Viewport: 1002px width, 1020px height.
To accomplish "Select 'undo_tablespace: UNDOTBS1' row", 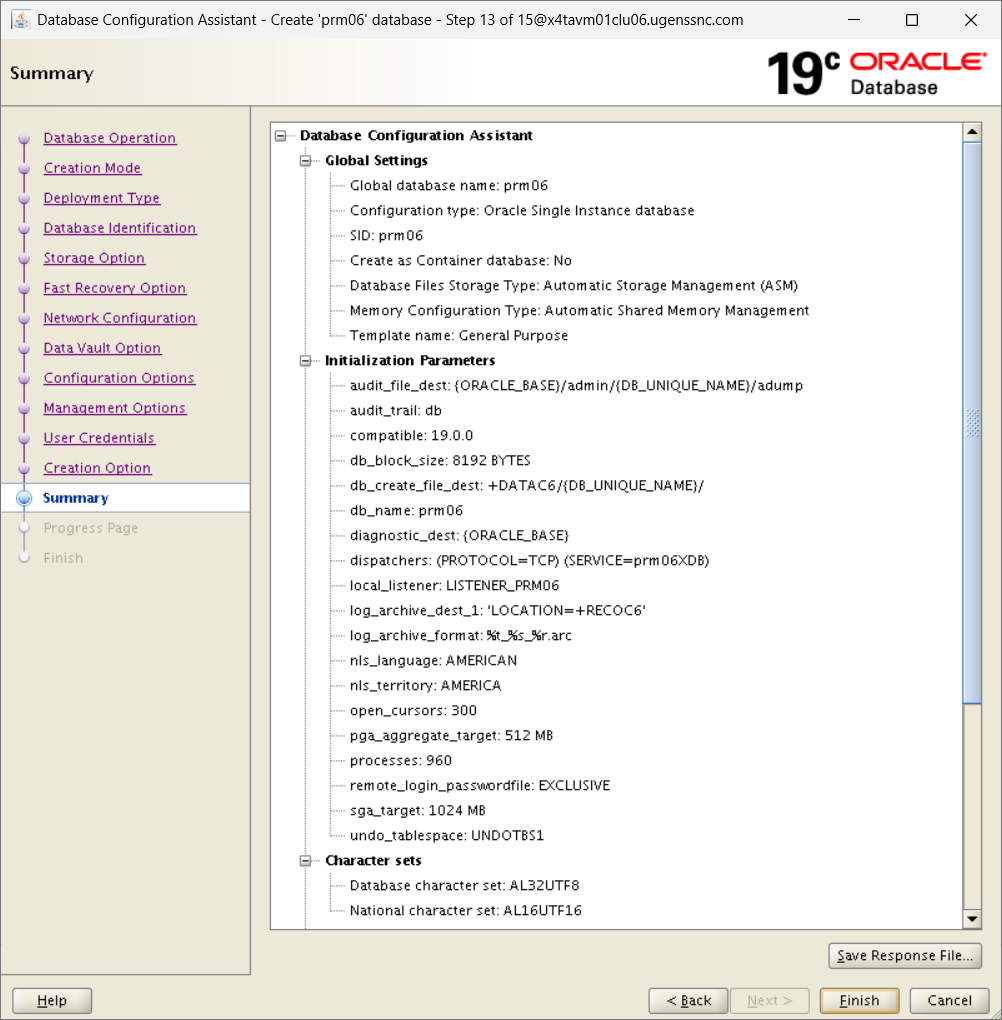I will coord(446,836).
